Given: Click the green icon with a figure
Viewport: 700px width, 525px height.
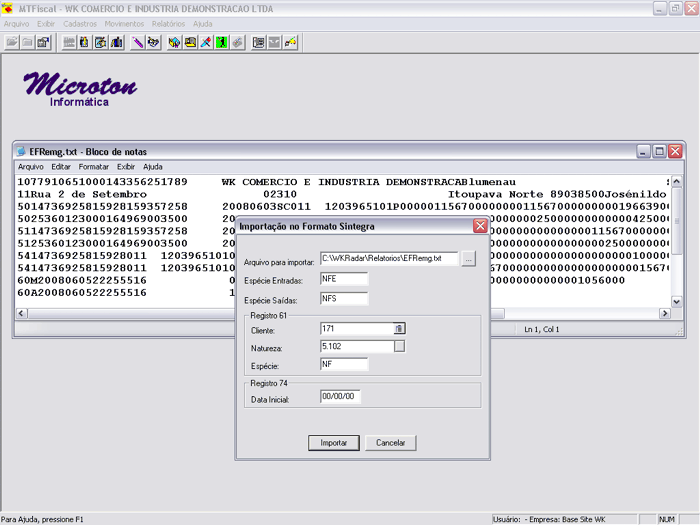Looking at the screenshot, I should point(222,42).
